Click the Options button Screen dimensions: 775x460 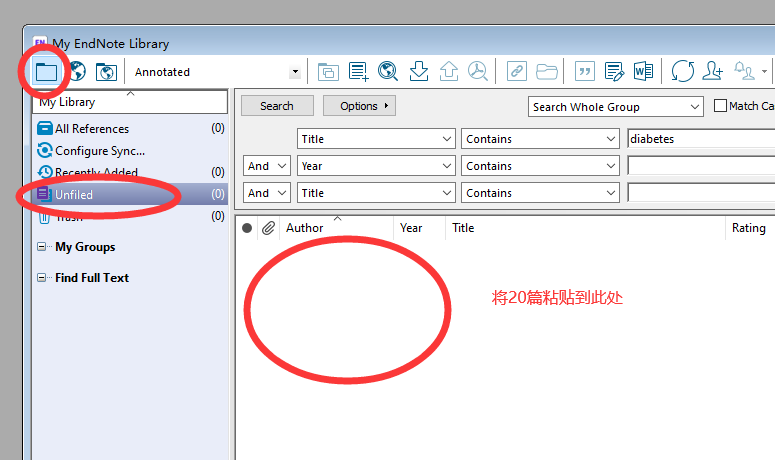pyautogui.click(x=359, y=106)
